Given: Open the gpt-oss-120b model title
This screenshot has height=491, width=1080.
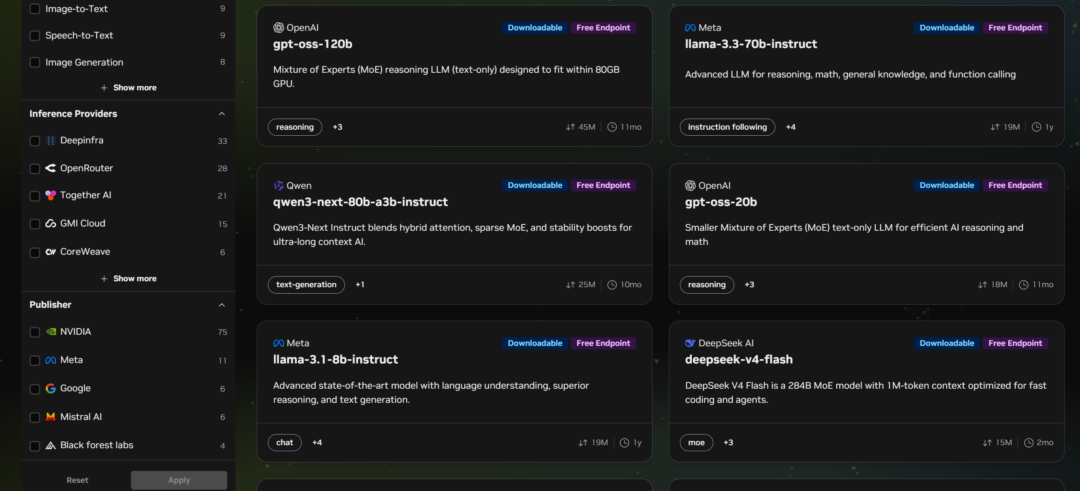Looking at the screenshot, I should (313, 44).
